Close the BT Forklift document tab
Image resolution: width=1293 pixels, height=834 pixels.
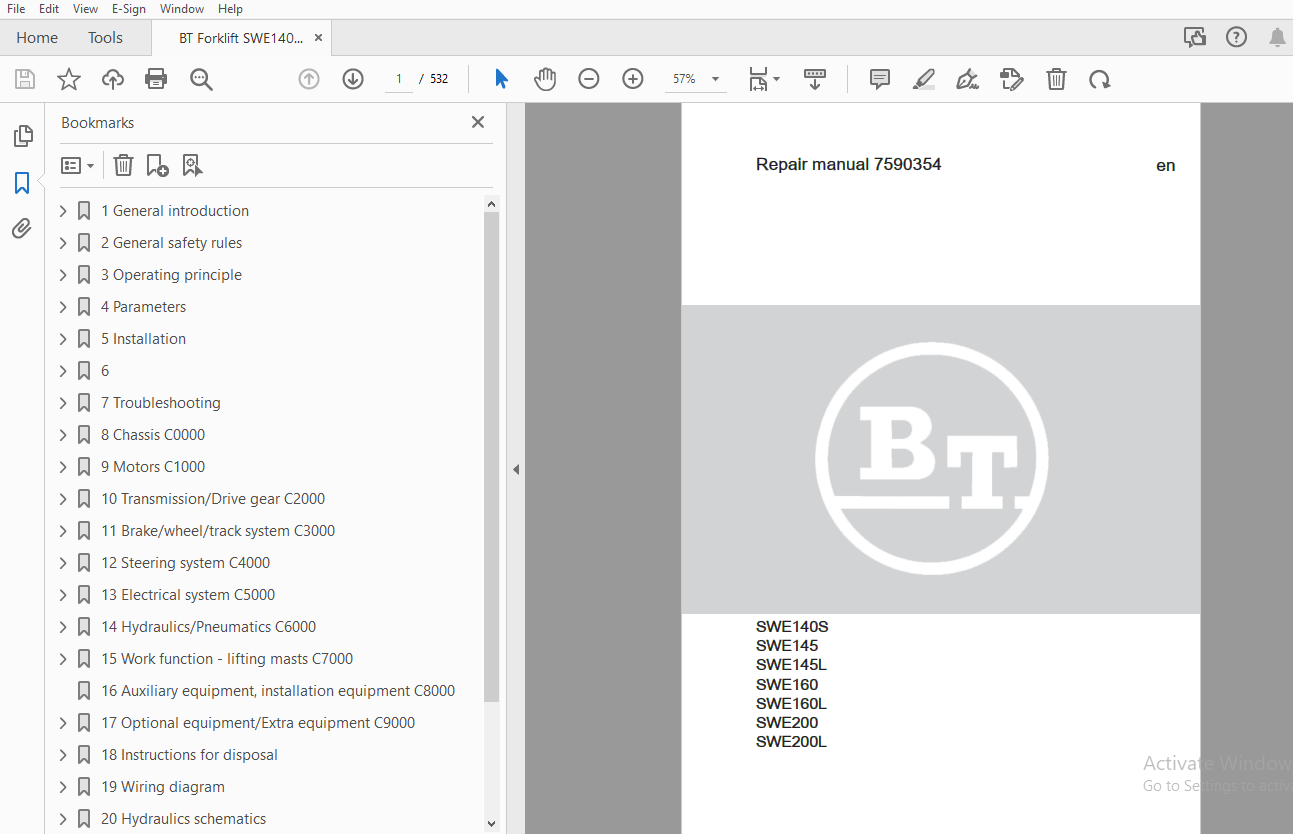(318, 38)
